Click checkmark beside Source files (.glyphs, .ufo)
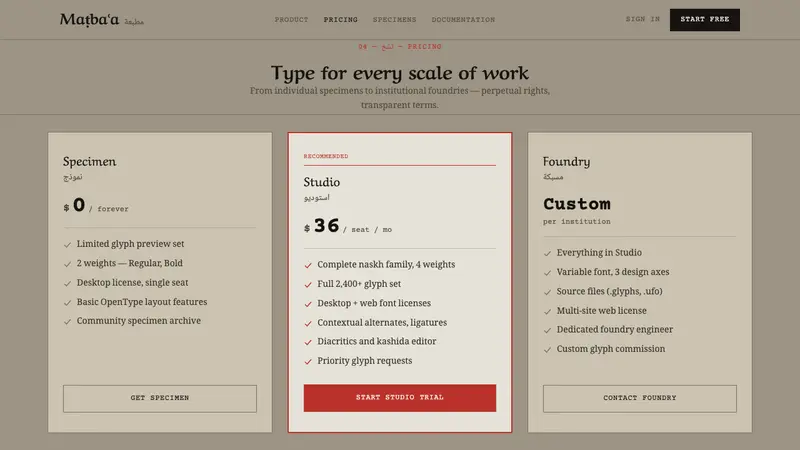This screenshot has width=800, height=450. 547,292
